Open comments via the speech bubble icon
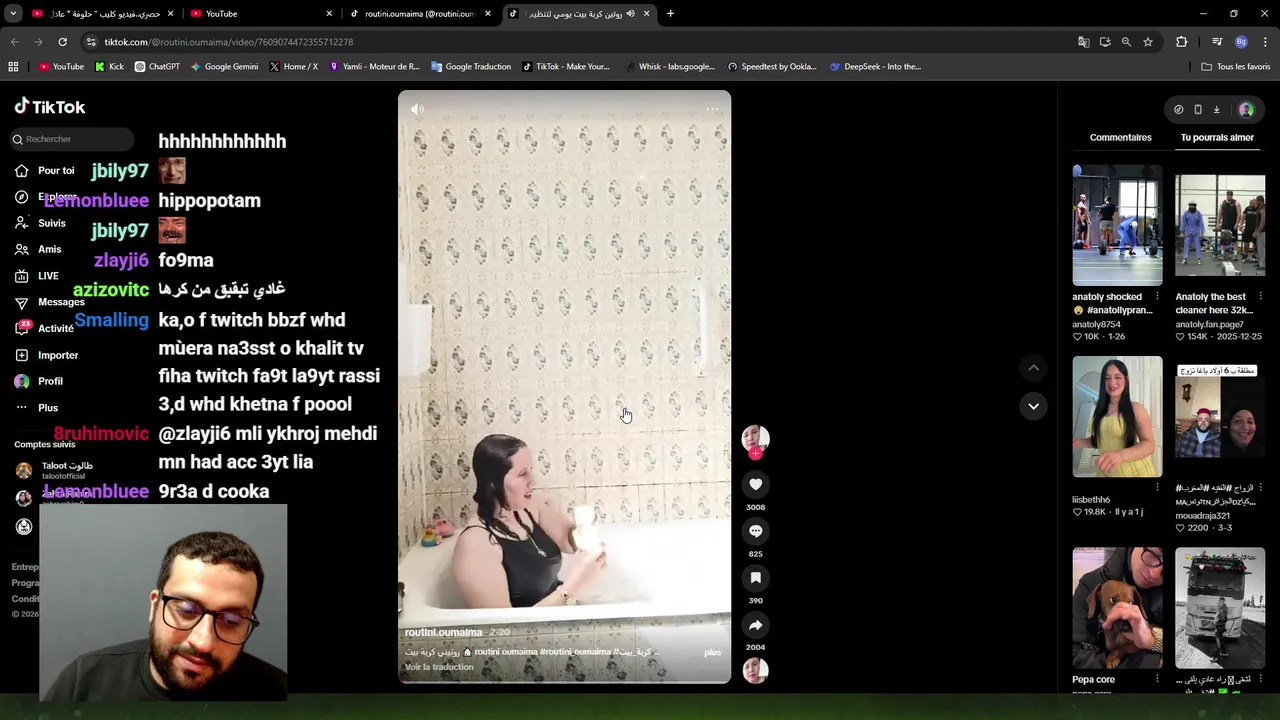The height and width of the screenshot is (720, 1280). [756, 531]
